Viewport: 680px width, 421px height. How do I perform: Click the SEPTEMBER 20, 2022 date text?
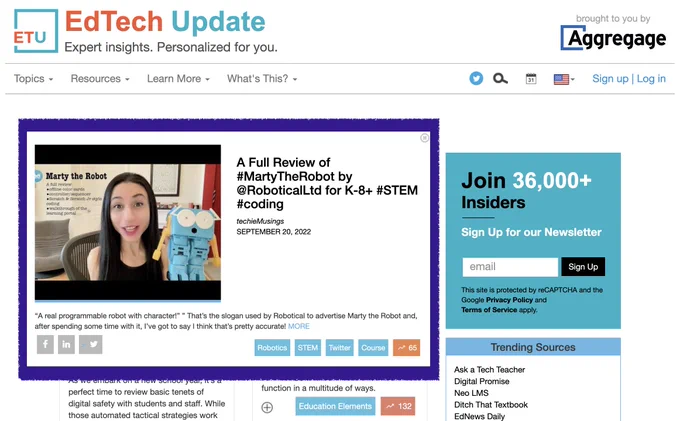(274, 232)
